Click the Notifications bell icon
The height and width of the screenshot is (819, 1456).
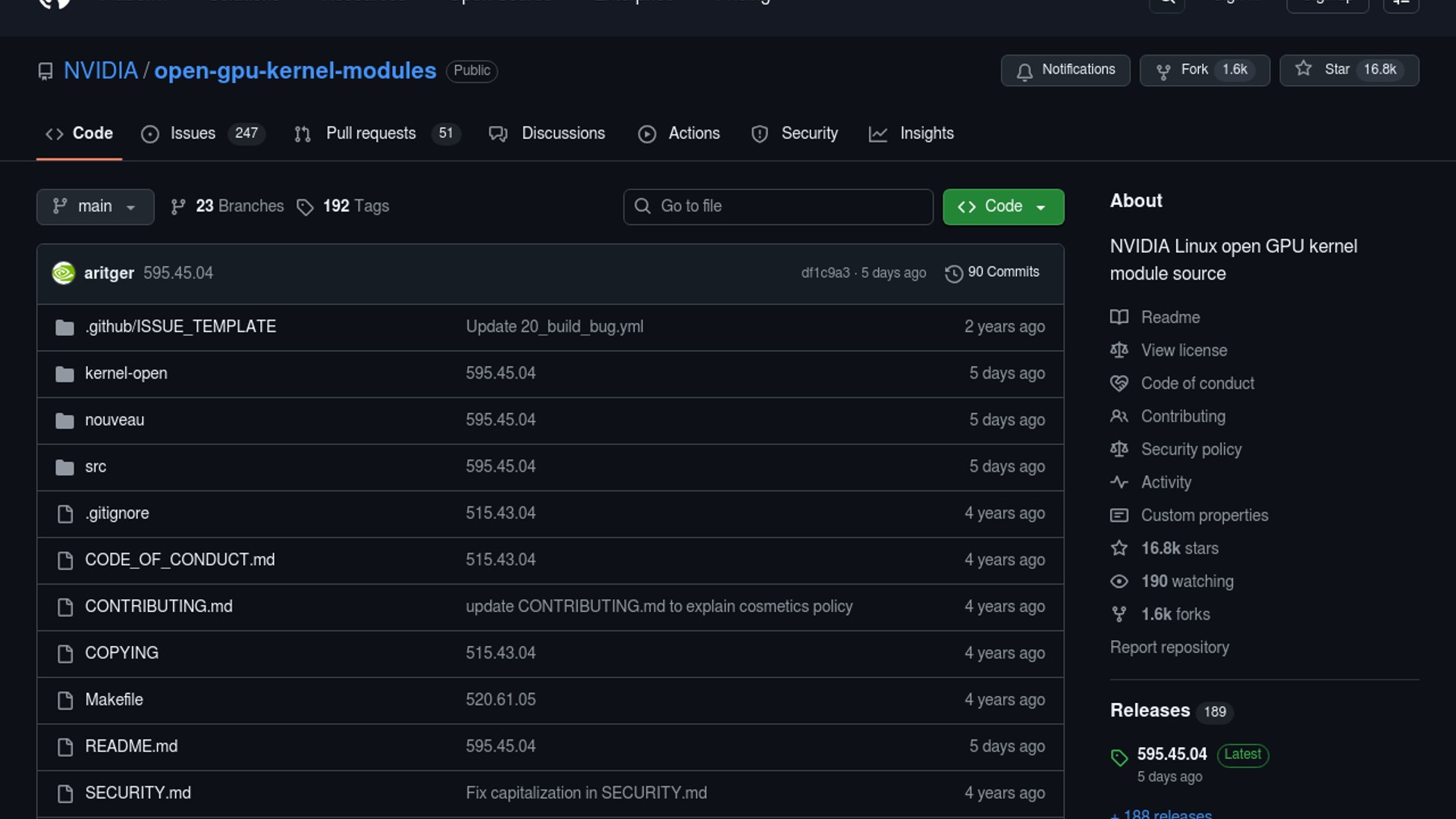(x=1025, y=71)
